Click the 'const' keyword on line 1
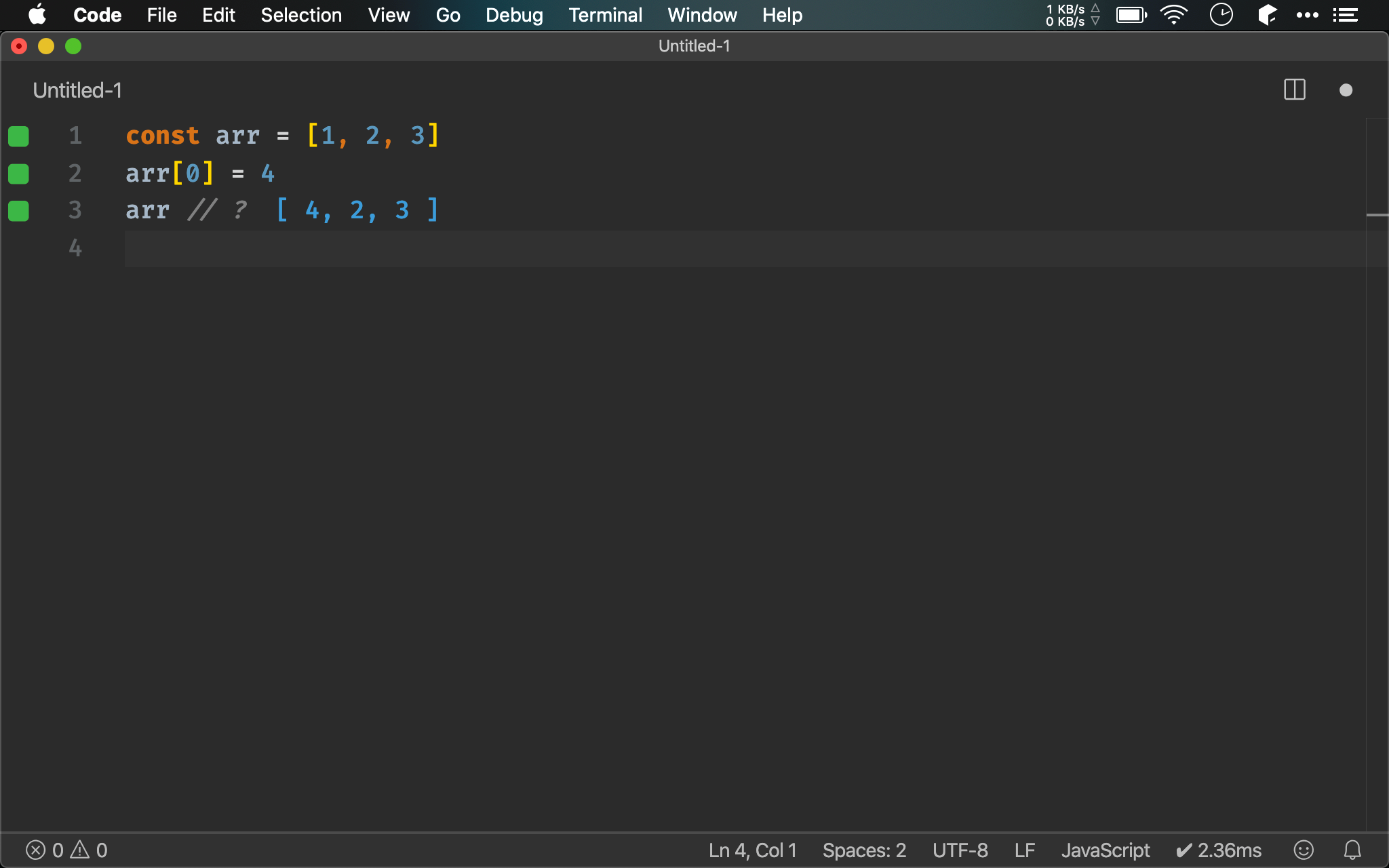 163,136
